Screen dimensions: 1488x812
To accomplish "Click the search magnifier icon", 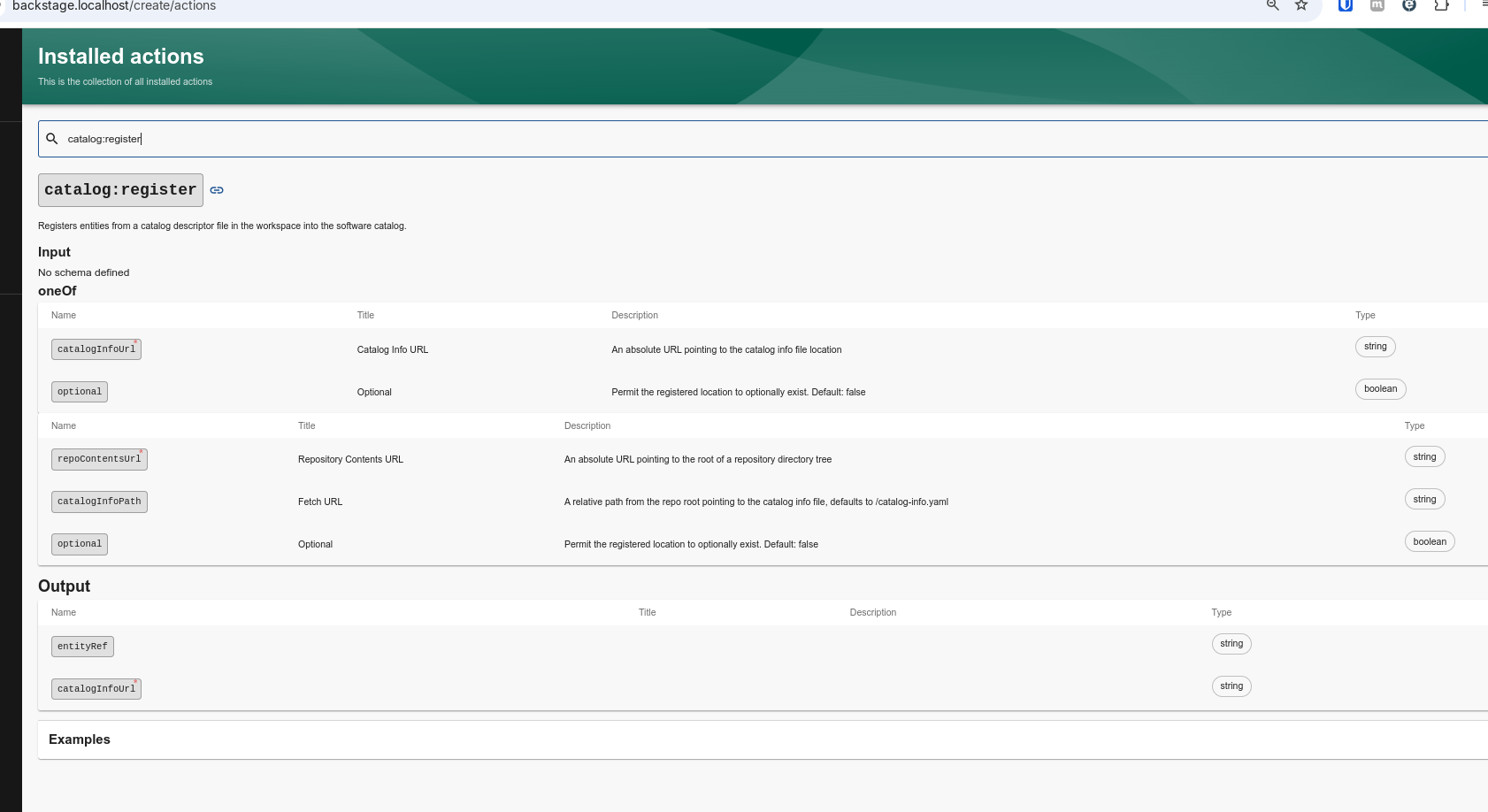I will pyautogui.click(x=52, y=139).
